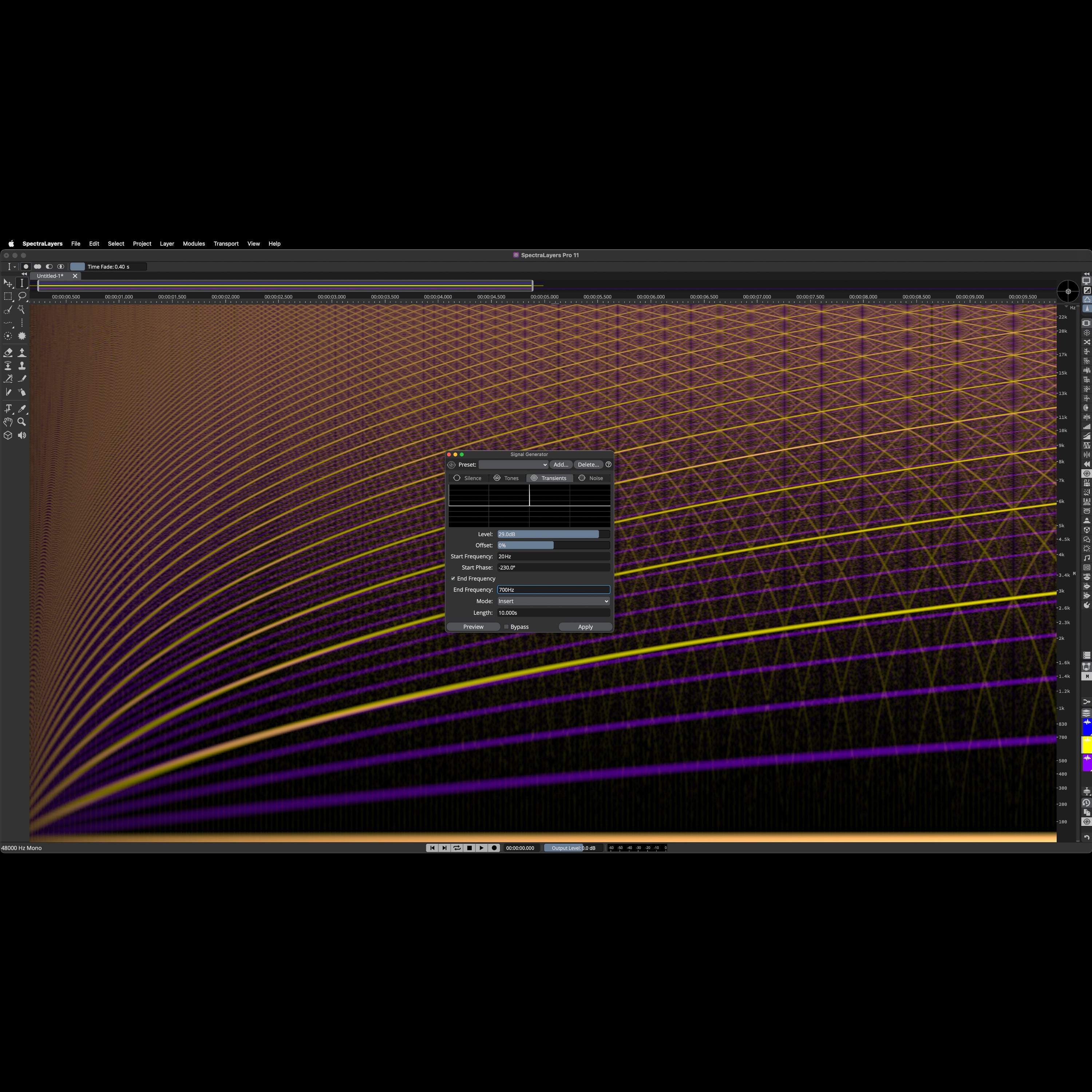The width and height of the screenshot is (1092, 1092).
Task: Select the clone stamp tool
Action: 22,366
